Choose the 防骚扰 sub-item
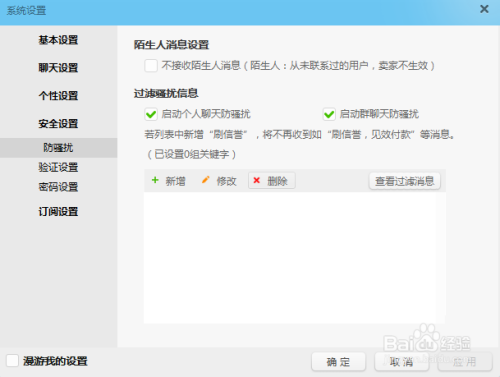Screen dimensions: 500x377 click(58, 148)
